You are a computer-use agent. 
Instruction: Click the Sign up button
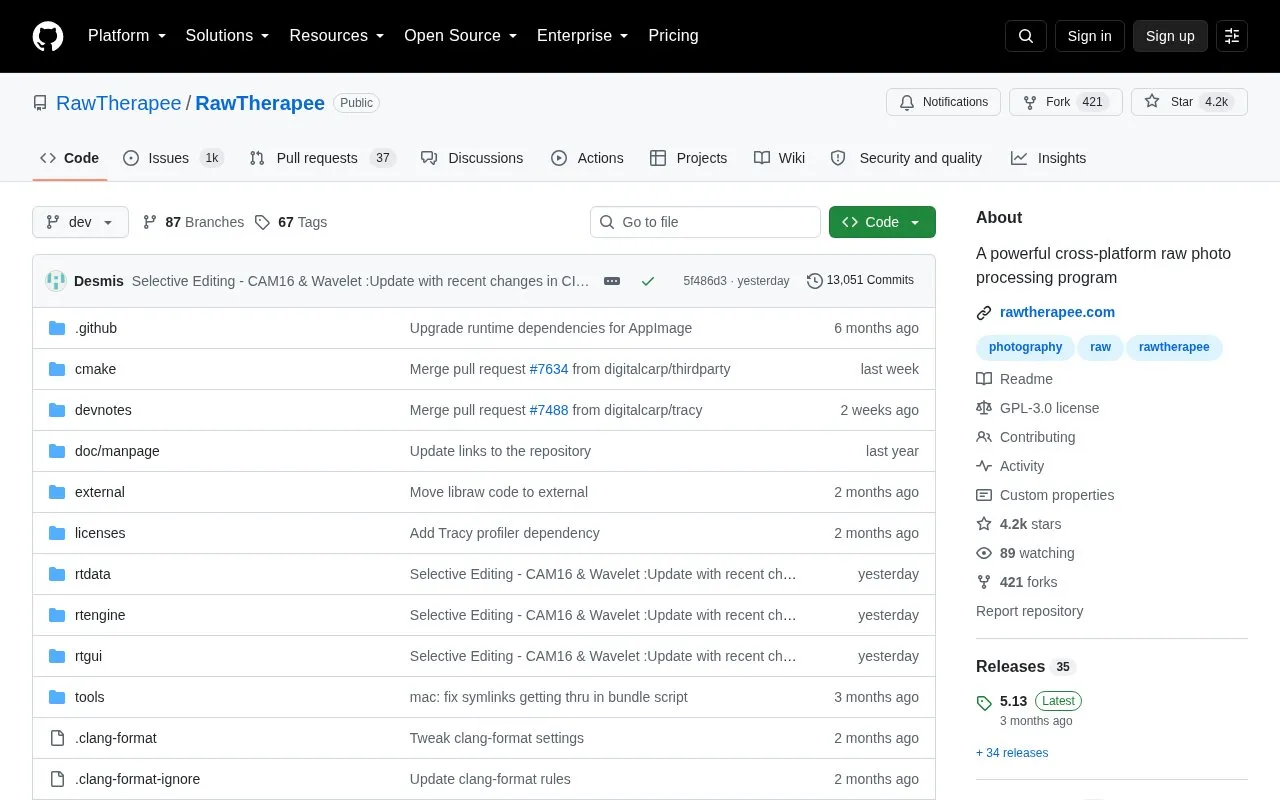(1170, 36)
